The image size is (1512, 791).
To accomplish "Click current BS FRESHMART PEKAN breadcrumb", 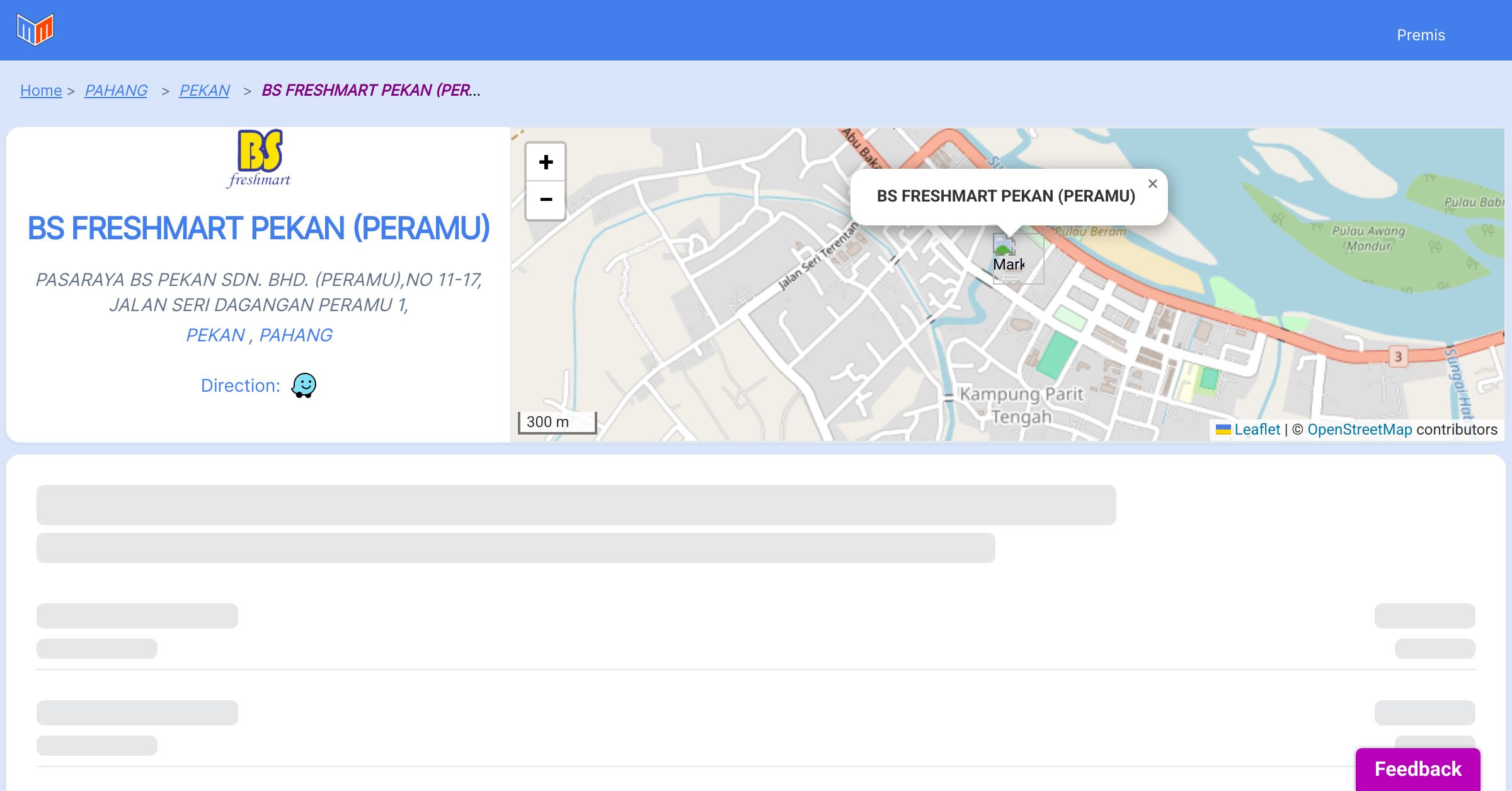I will [370, 91].
